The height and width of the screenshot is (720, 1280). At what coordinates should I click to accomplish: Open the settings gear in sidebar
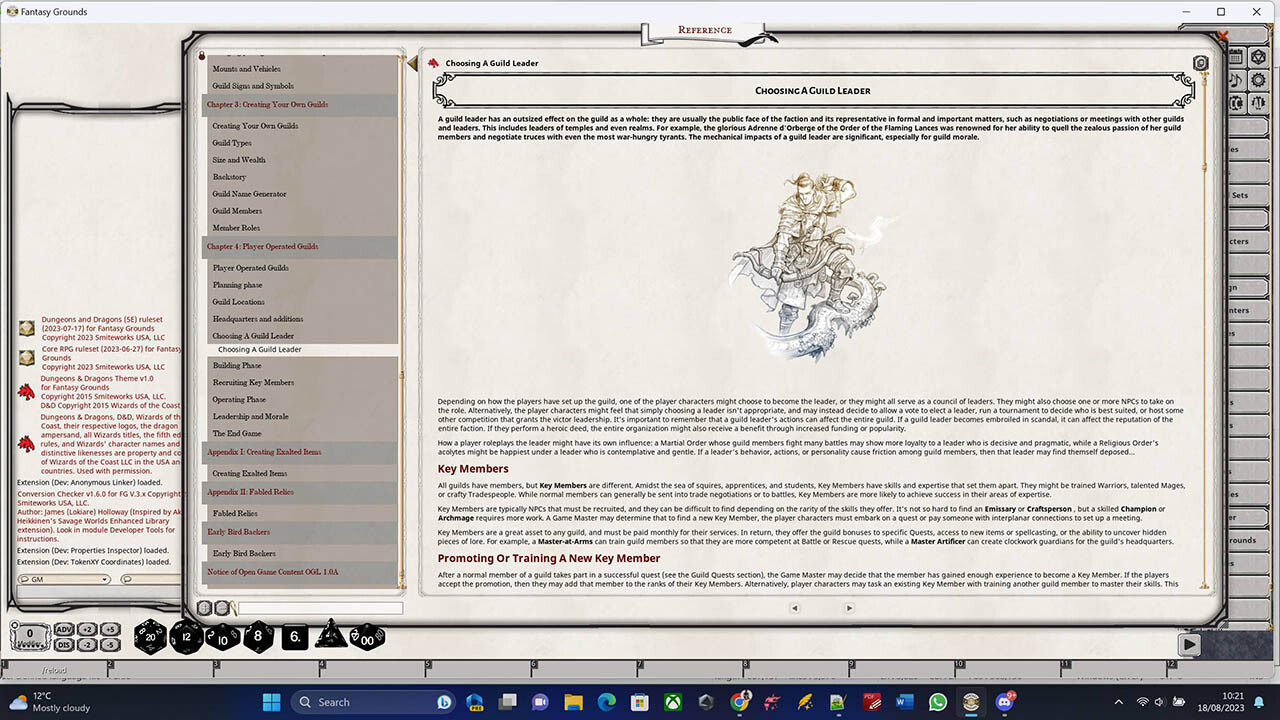coord(1259,80)
